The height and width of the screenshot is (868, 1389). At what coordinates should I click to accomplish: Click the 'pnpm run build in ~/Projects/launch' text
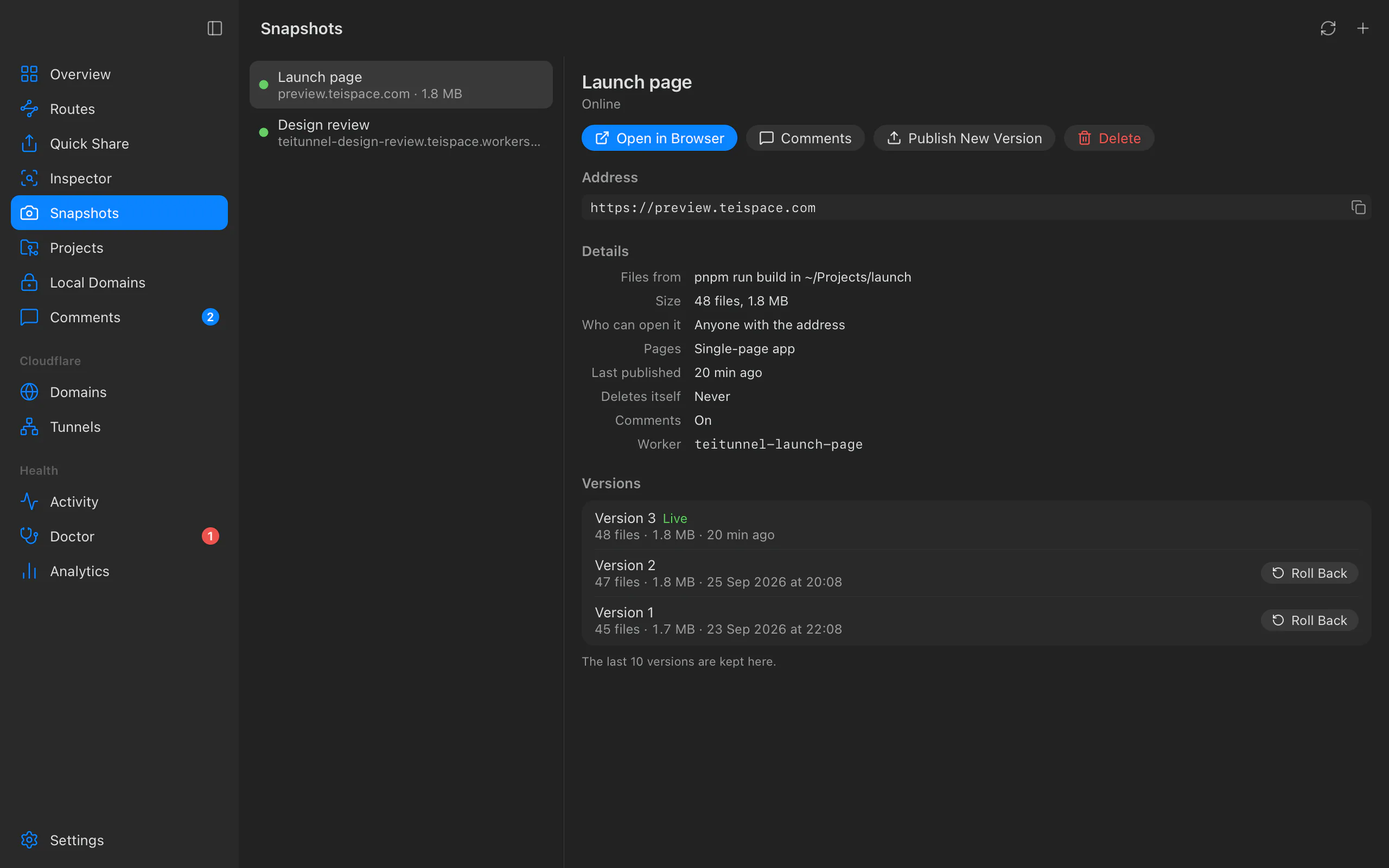pos(802,277)
